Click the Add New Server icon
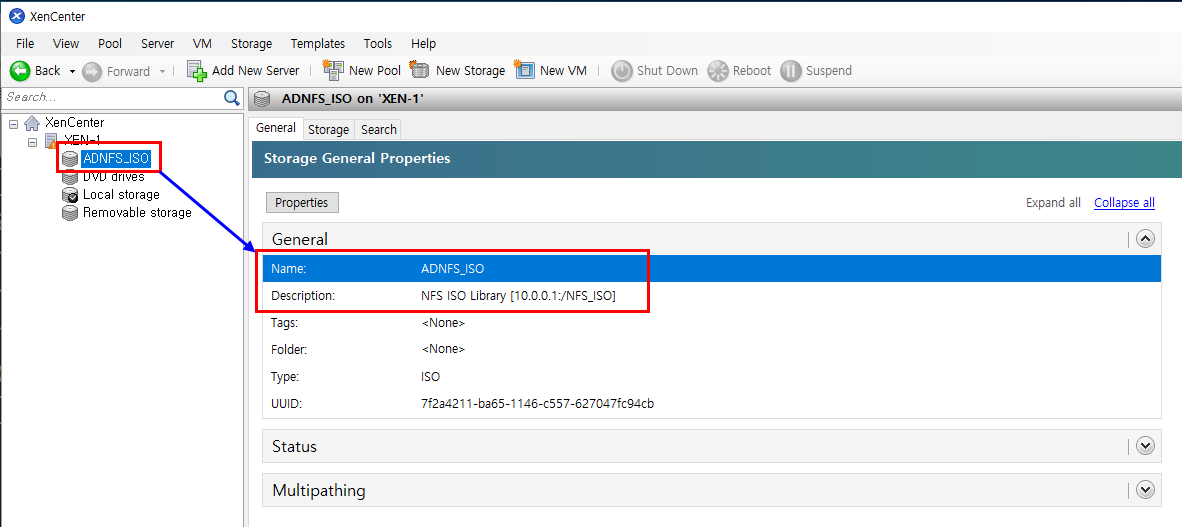1182x527 pixels. point(197,71)
